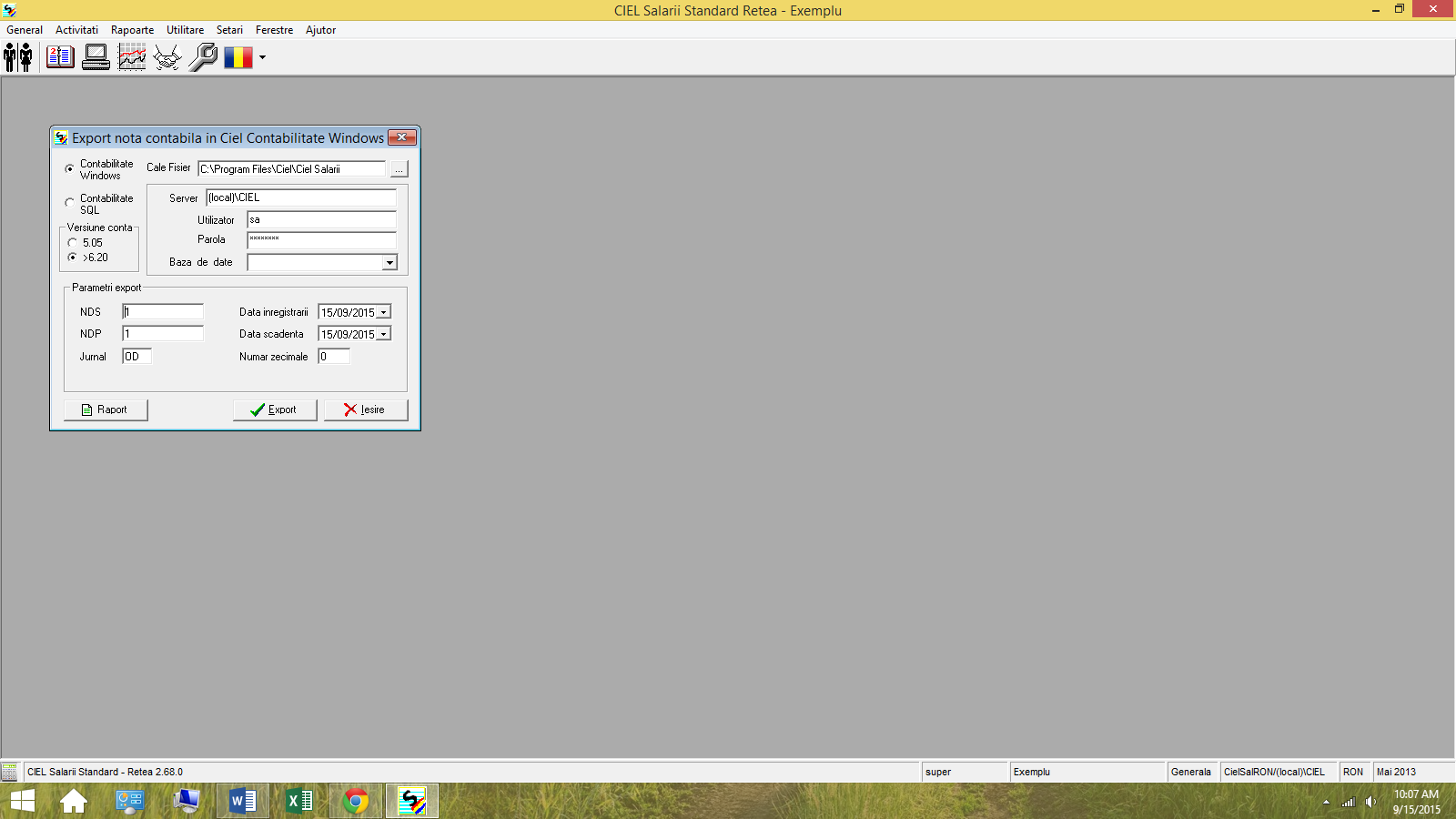Click the Utilizator input field
1456x819 pixels.
[x=322, y=219]
